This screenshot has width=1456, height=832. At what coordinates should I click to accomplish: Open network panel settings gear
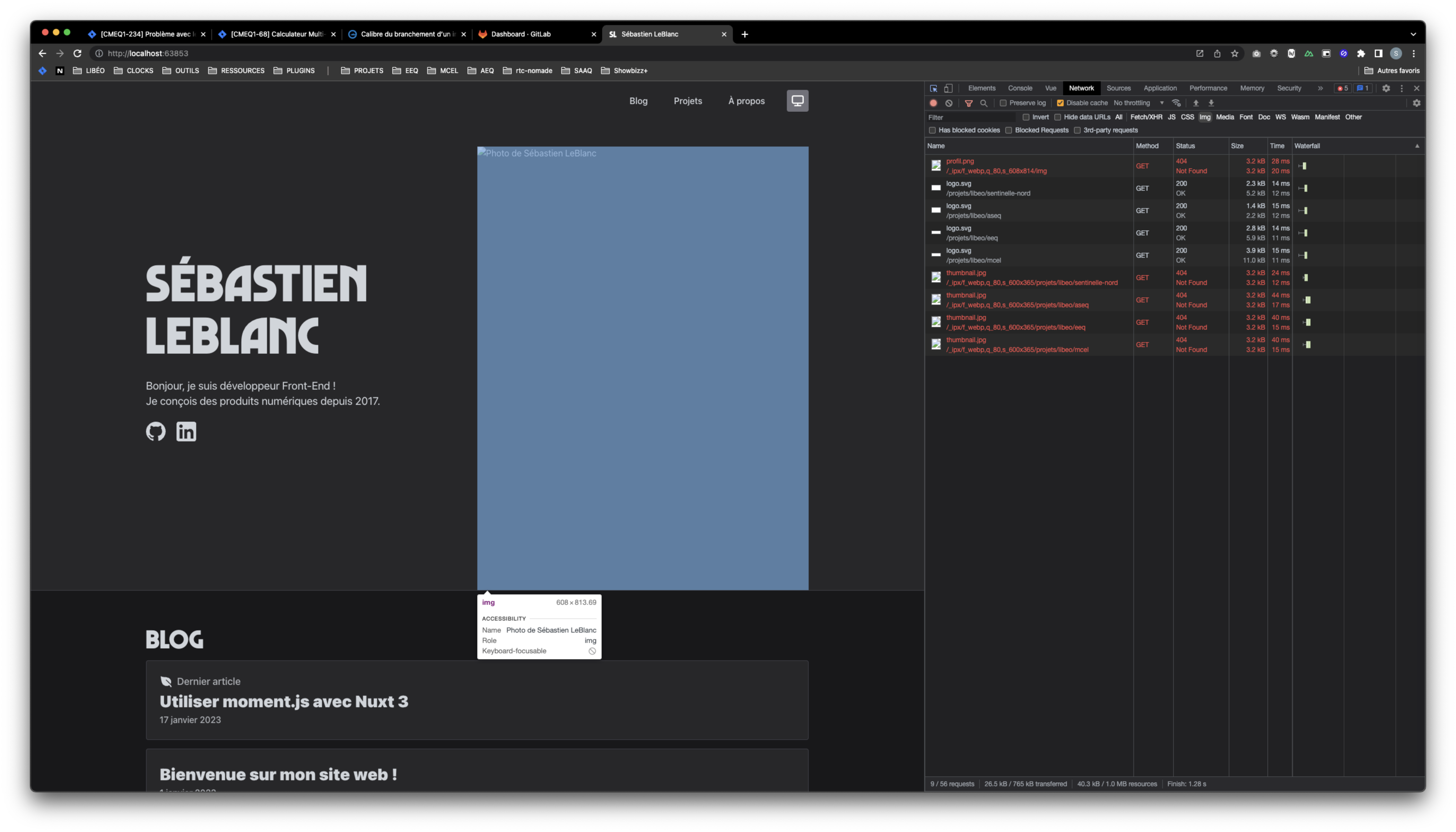point(1416,104)
